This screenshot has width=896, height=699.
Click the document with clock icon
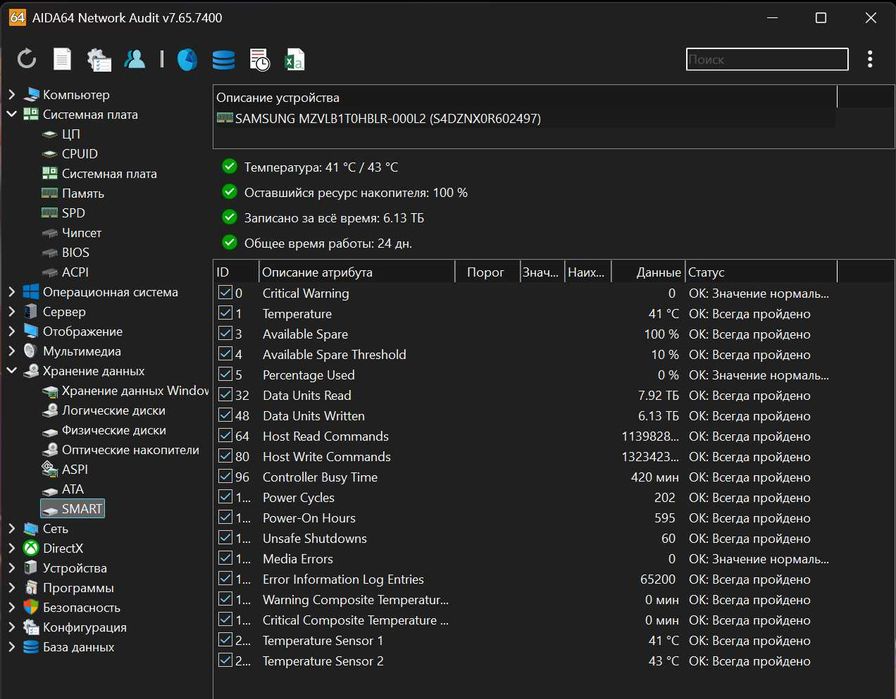(x=259, y=60)
